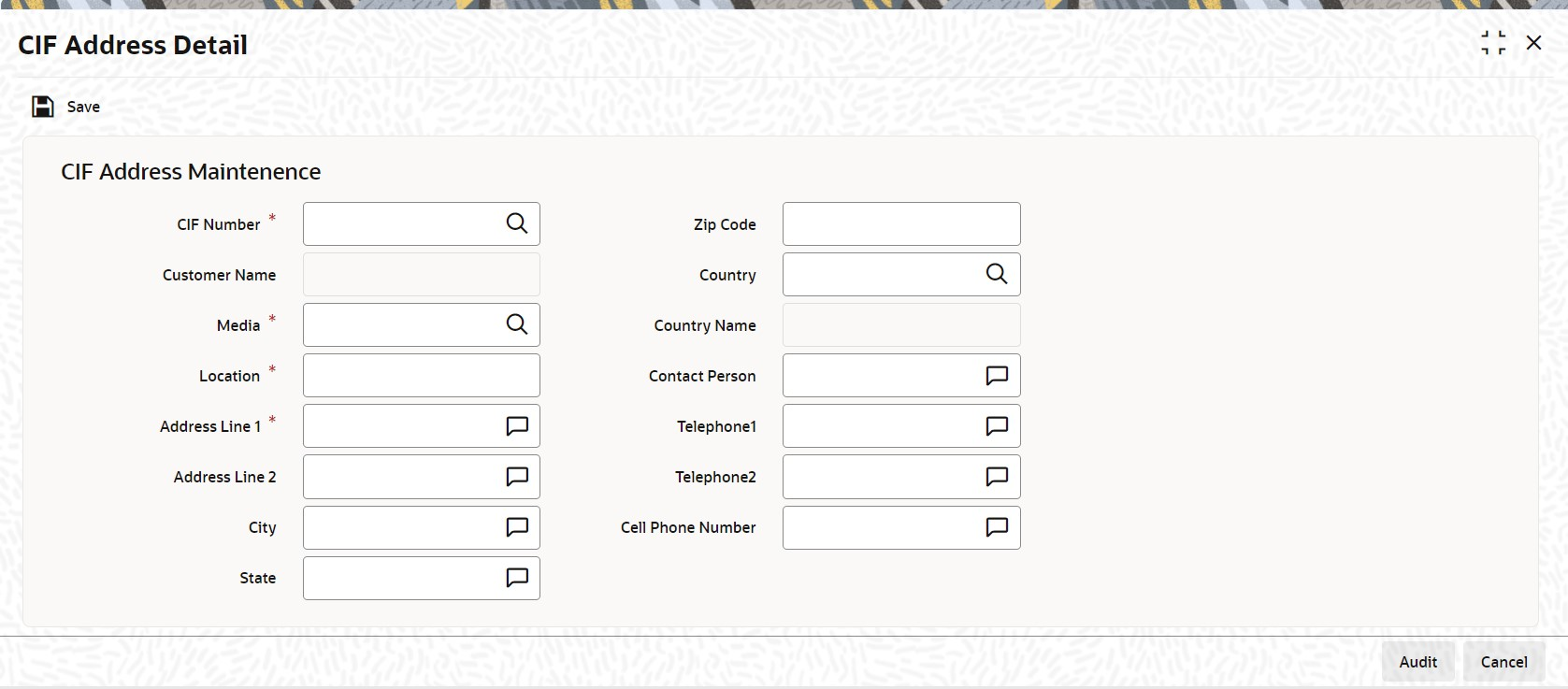Open Cell Phone Number editor popup icon
This screenshot has height=689, width=1568.
point(997,527)
